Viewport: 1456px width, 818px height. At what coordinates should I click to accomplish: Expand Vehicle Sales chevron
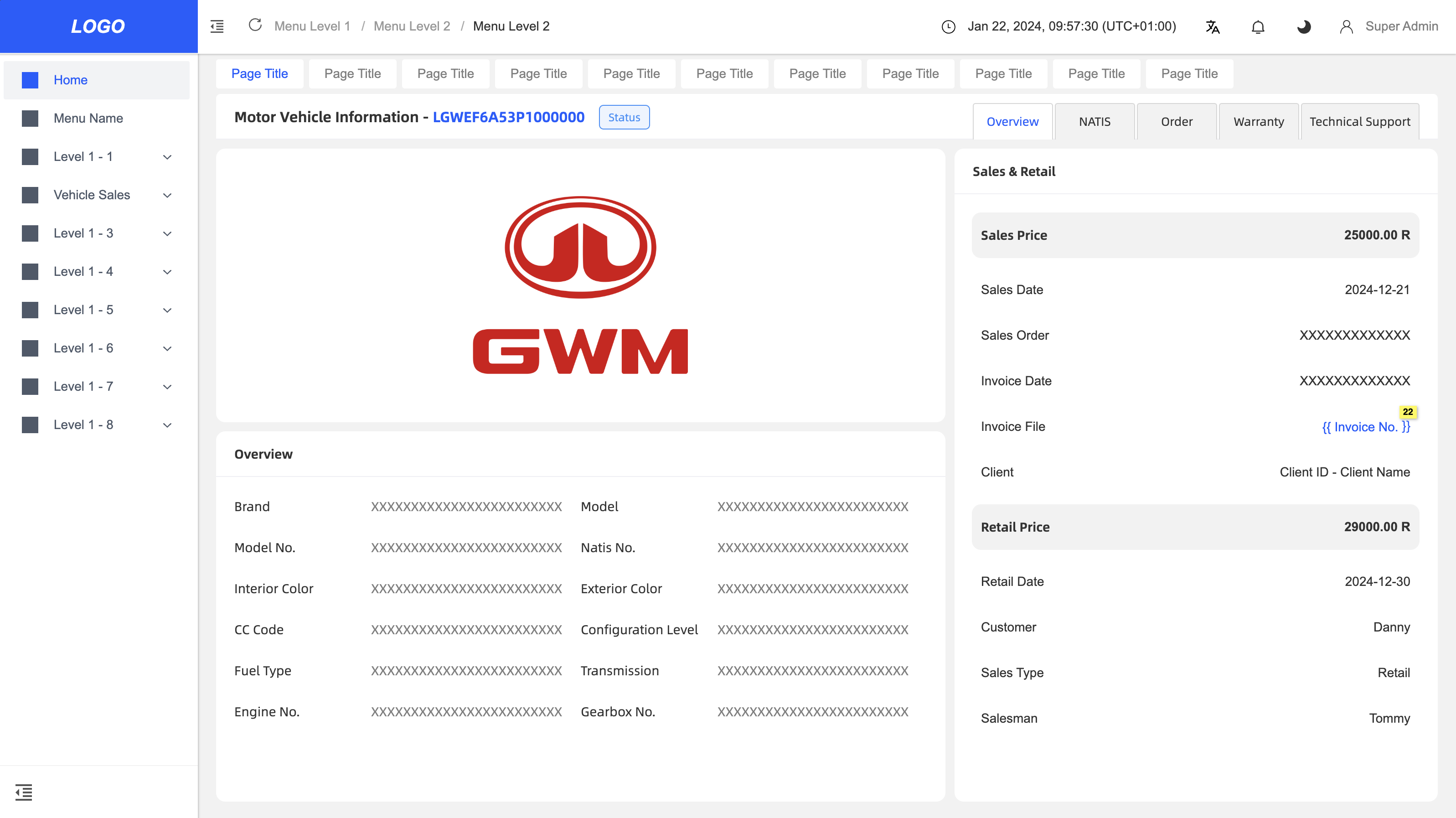coord(167,196)
